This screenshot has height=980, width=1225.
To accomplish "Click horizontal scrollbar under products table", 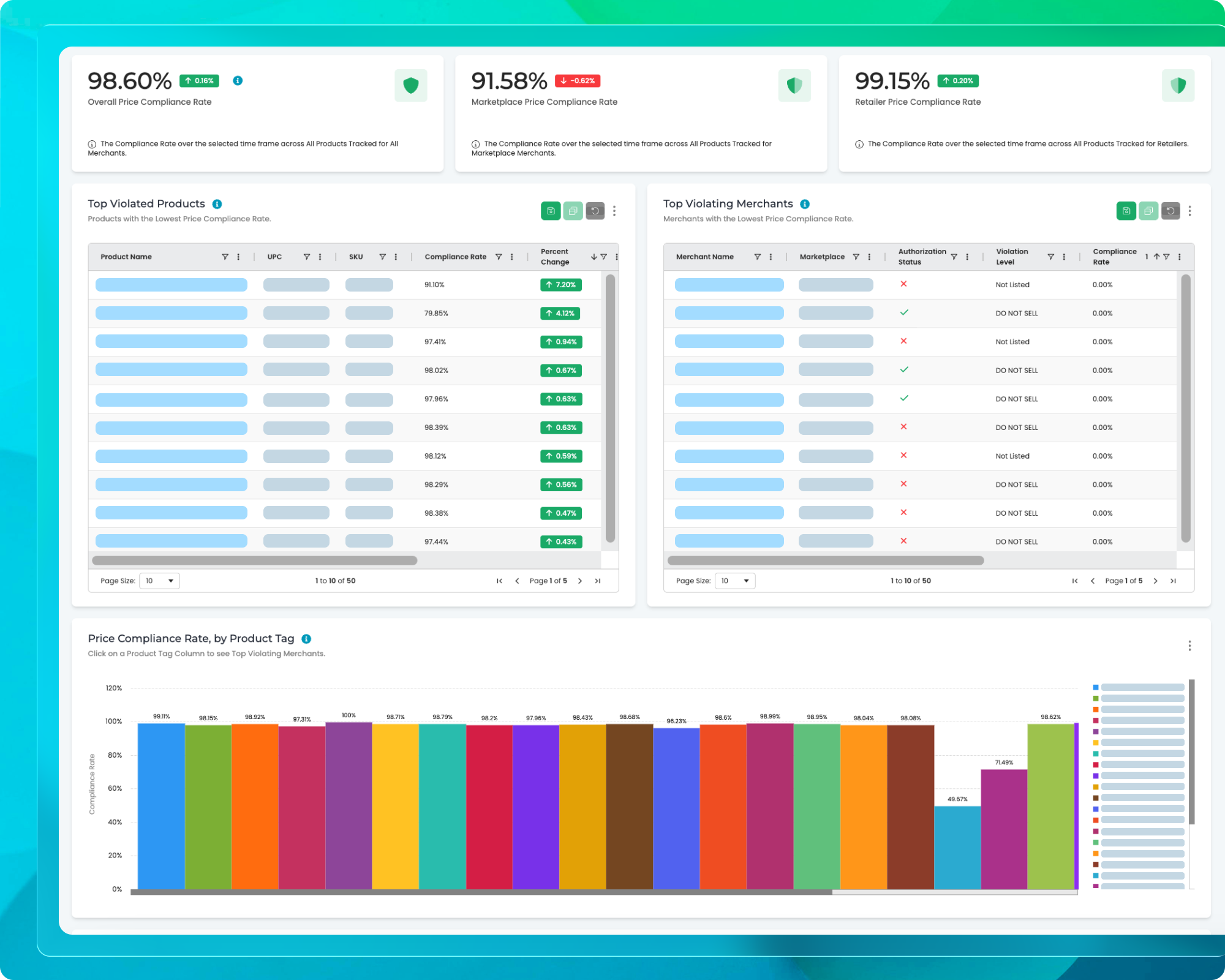I will (x=254, y=560).
